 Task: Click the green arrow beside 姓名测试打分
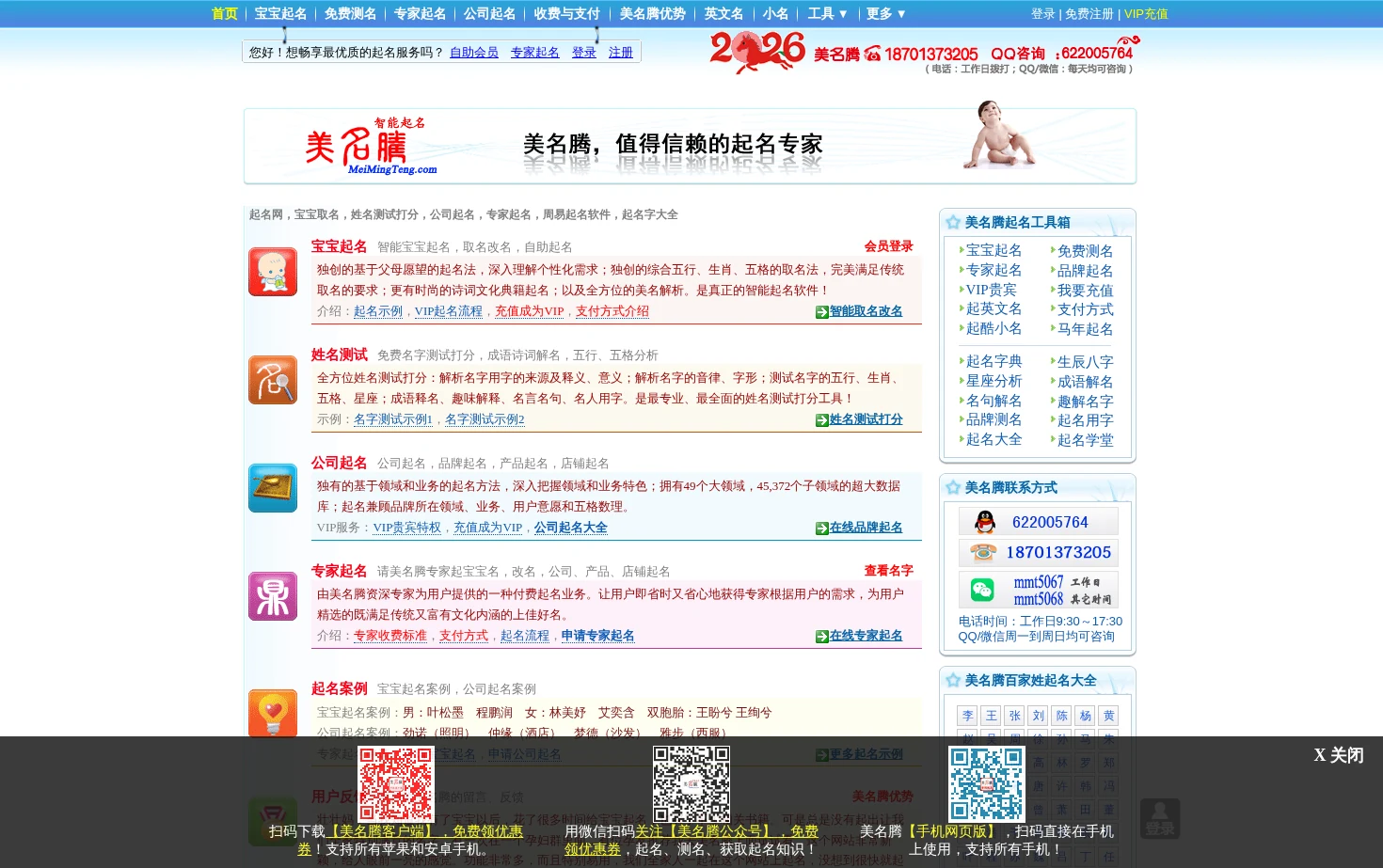821,420
